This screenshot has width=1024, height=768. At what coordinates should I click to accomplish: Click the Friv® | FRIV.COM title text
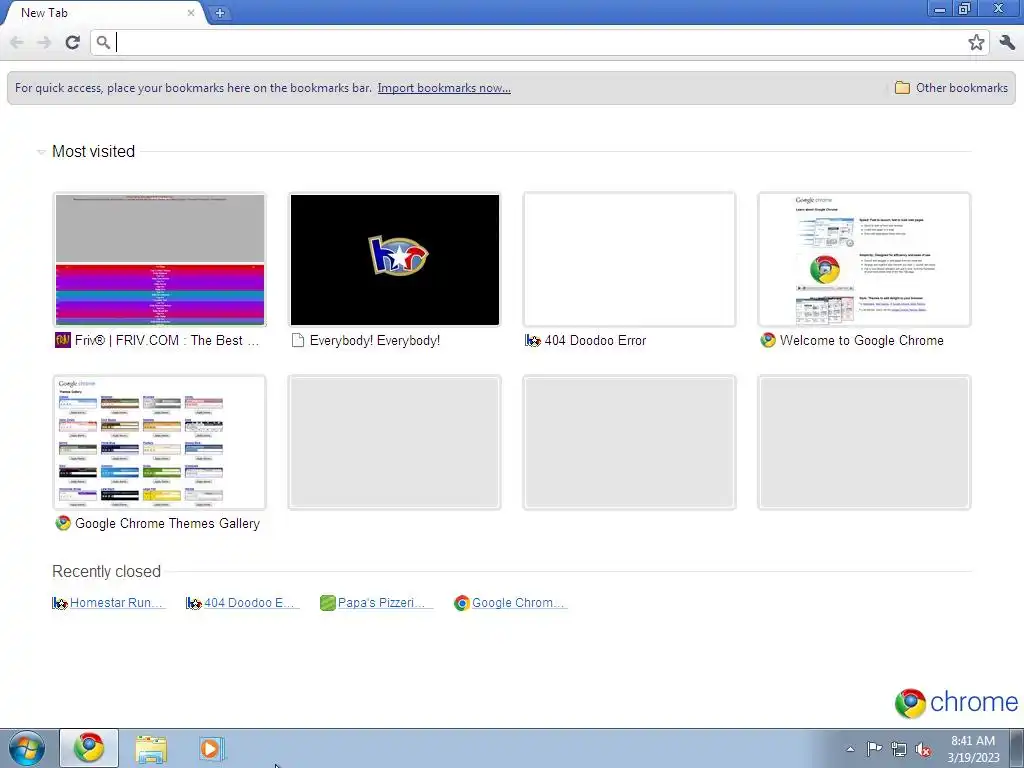tap(167, 340)
